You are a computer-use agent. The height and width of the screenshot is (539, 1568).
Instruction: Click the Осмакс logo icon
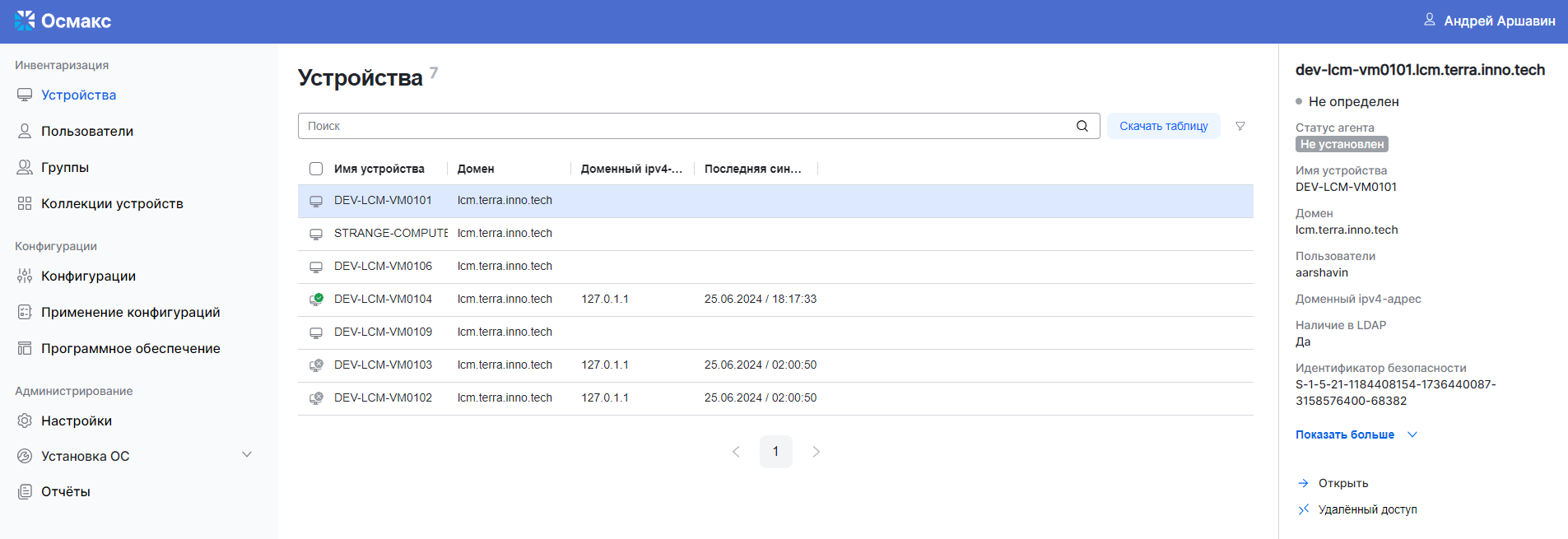point(25,21)
